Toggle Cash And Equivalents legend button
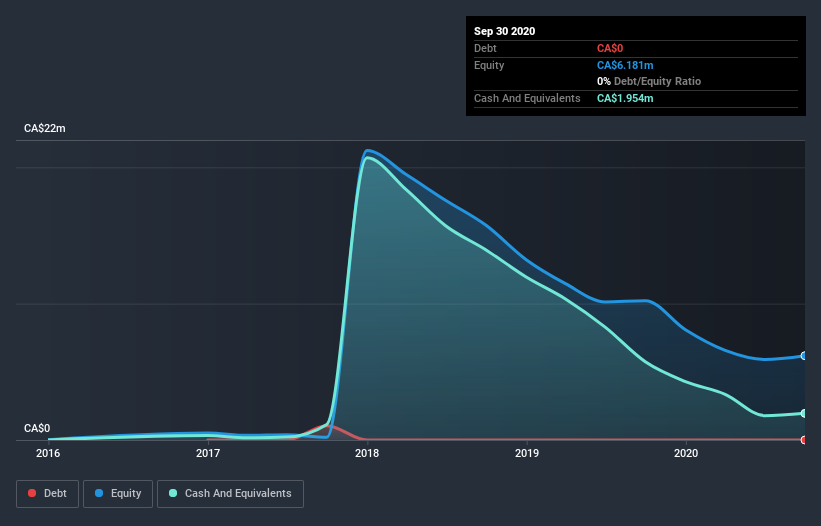This screenshot has height=526, width=821. click(x=230, y=494)
